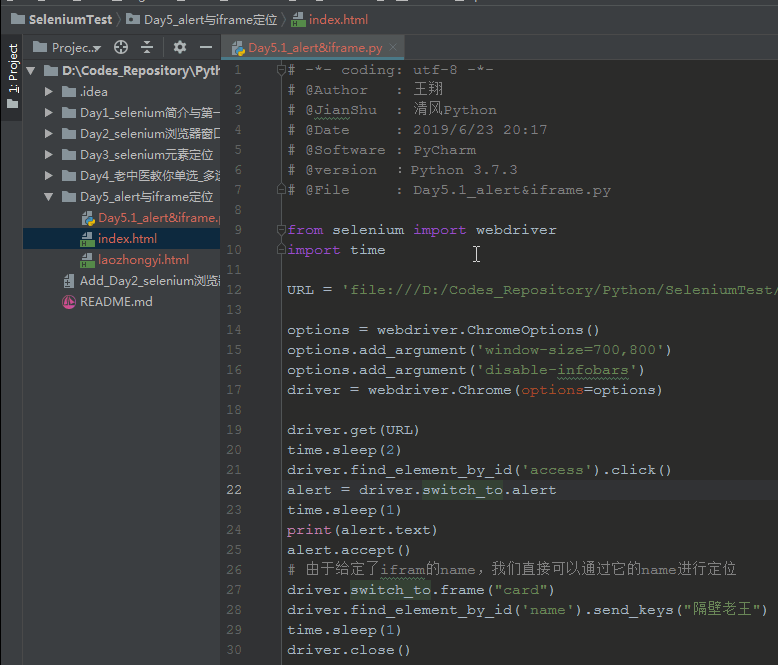This screenshot has width=778, height=665.
Task: Click 'switch_to' on line 22
Action: [x=462, y=490]
